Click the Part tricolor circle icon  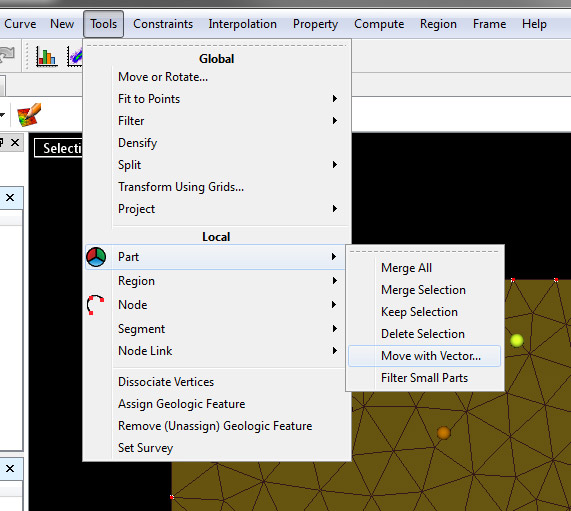(96, 257)
